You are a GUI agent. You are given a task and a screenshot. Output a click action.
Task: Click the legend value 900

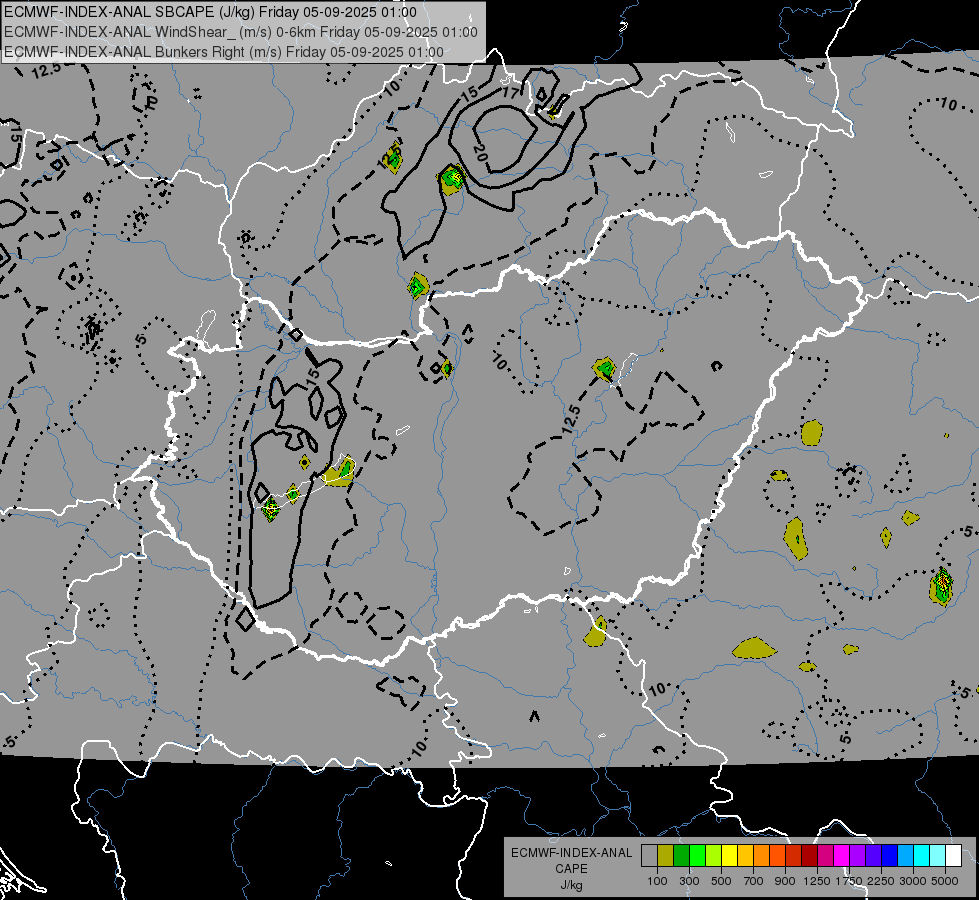click(x=785, y=881)
